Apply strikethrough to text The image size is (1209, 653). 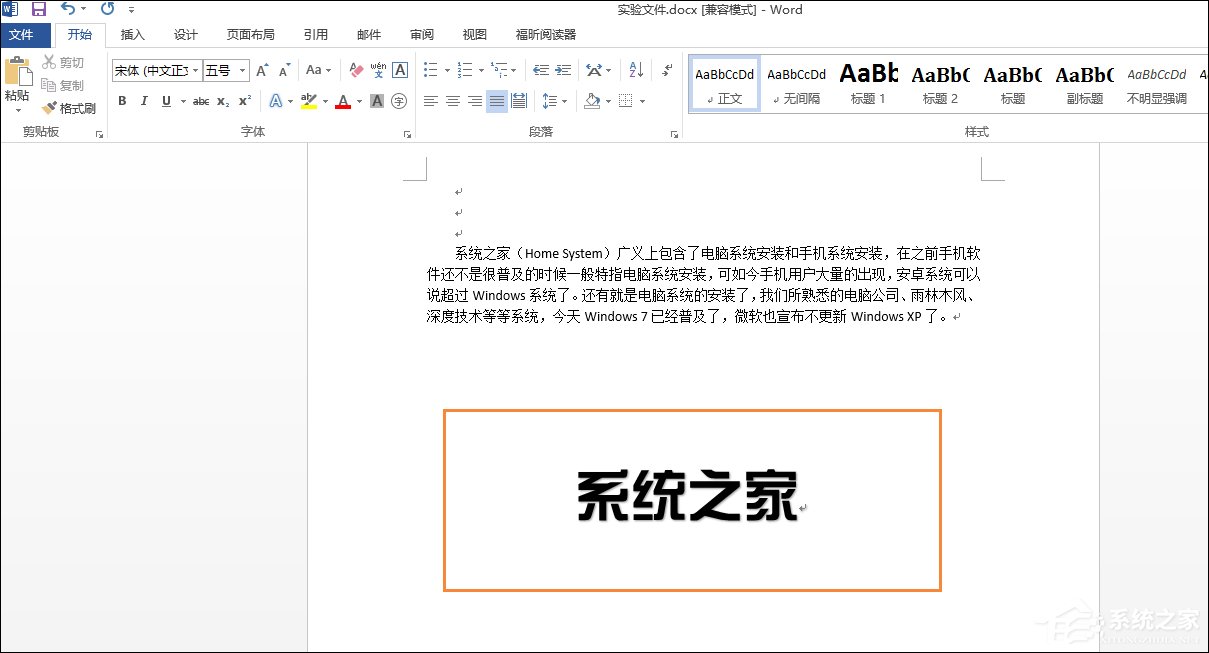pos(201,100)
